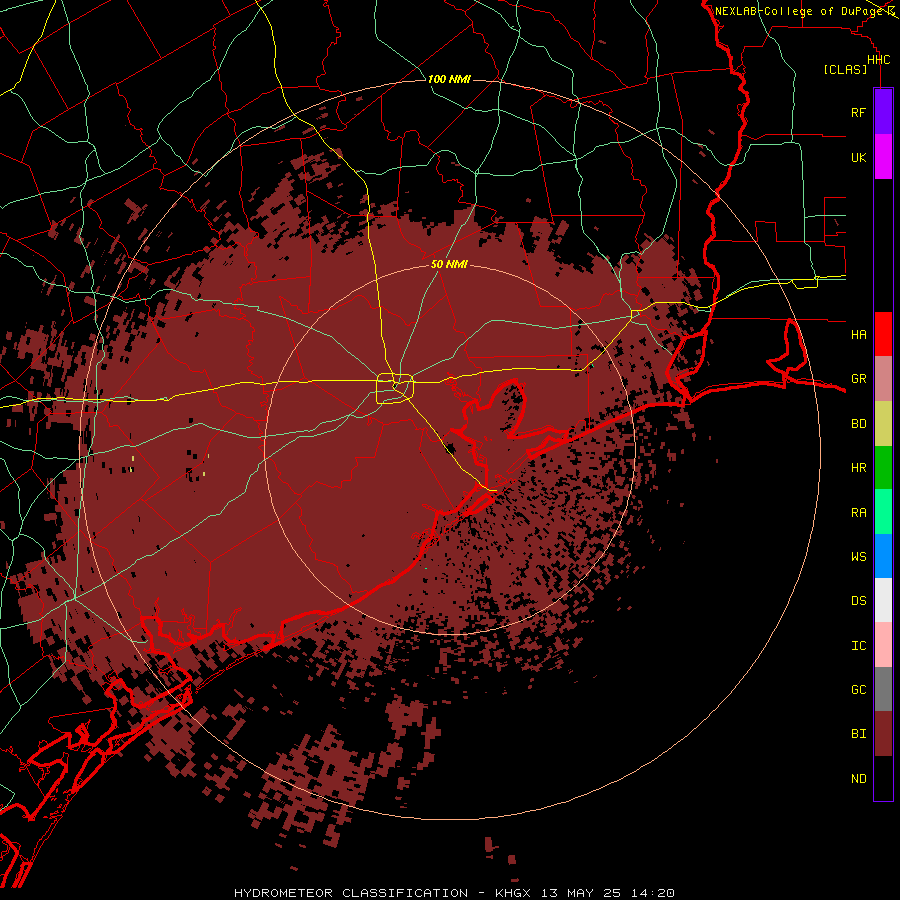The image size is (900, 900).
Task: Click the RF purple legend swatch
Action: tap(883, 112)
